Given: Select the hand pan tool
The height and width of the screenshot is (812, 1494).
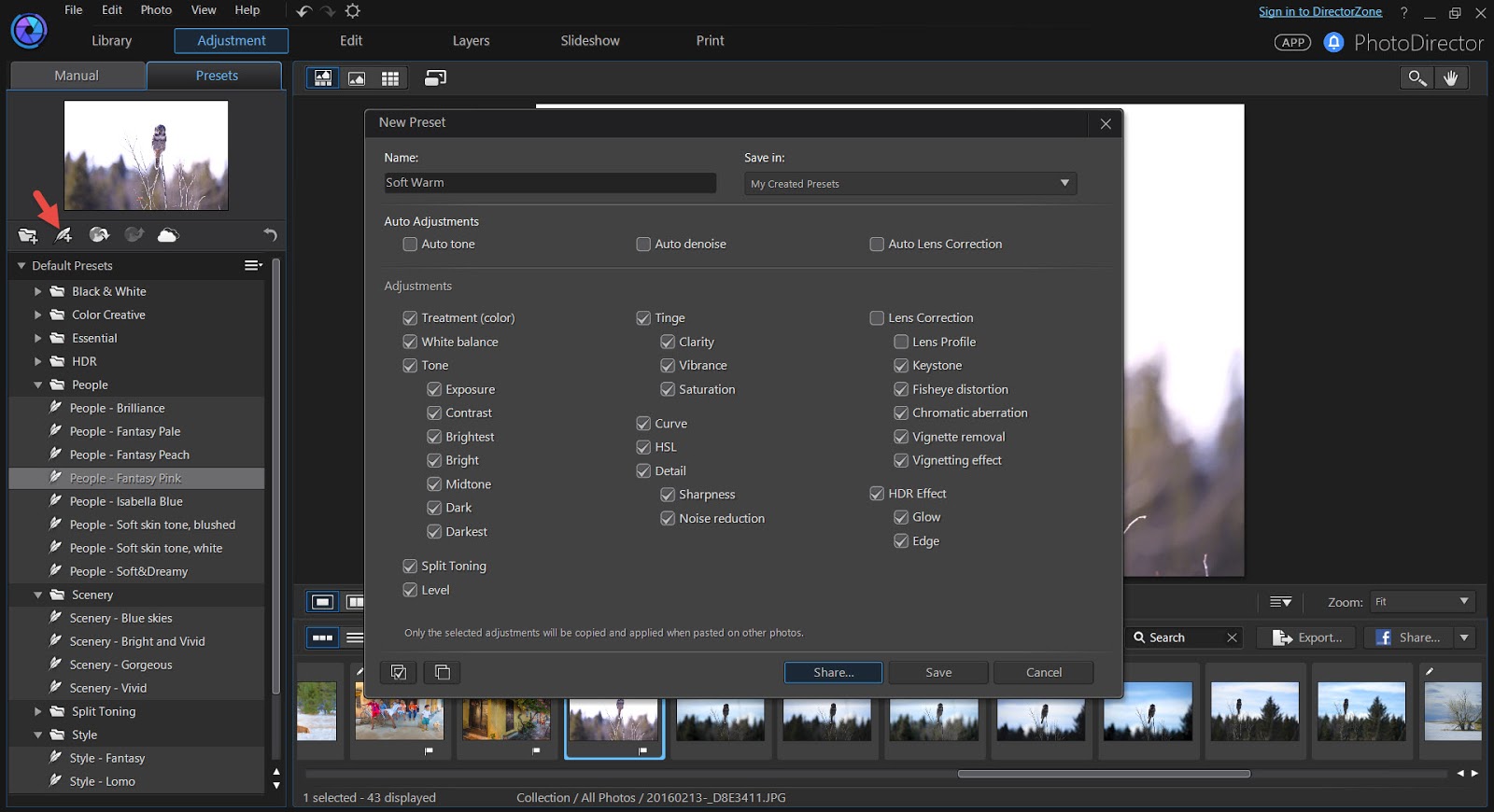Looking at the screenshot, I should 1450,78.
